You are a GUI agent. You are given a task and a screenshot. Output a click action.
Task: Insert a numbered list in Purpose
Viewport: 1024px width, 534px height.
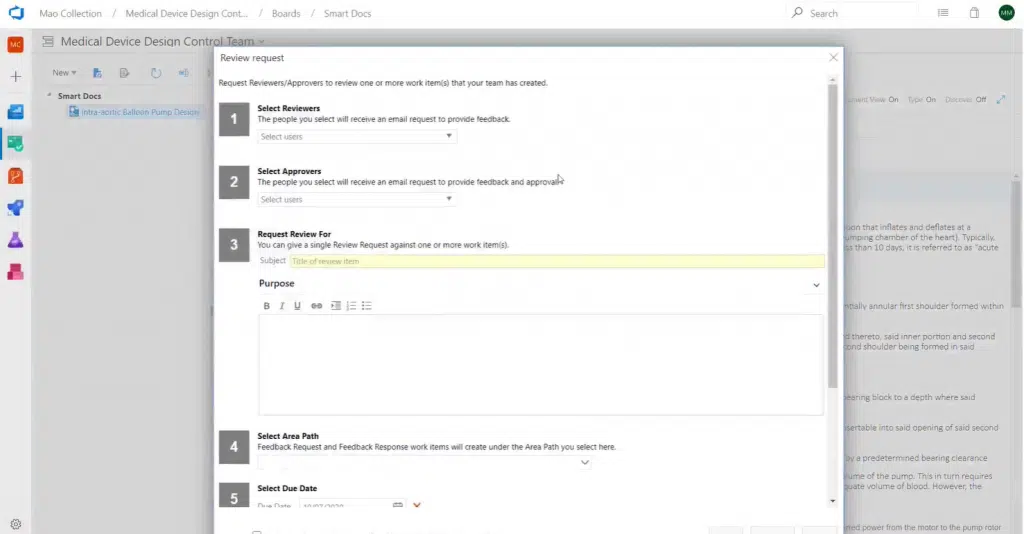coord(351,306)
